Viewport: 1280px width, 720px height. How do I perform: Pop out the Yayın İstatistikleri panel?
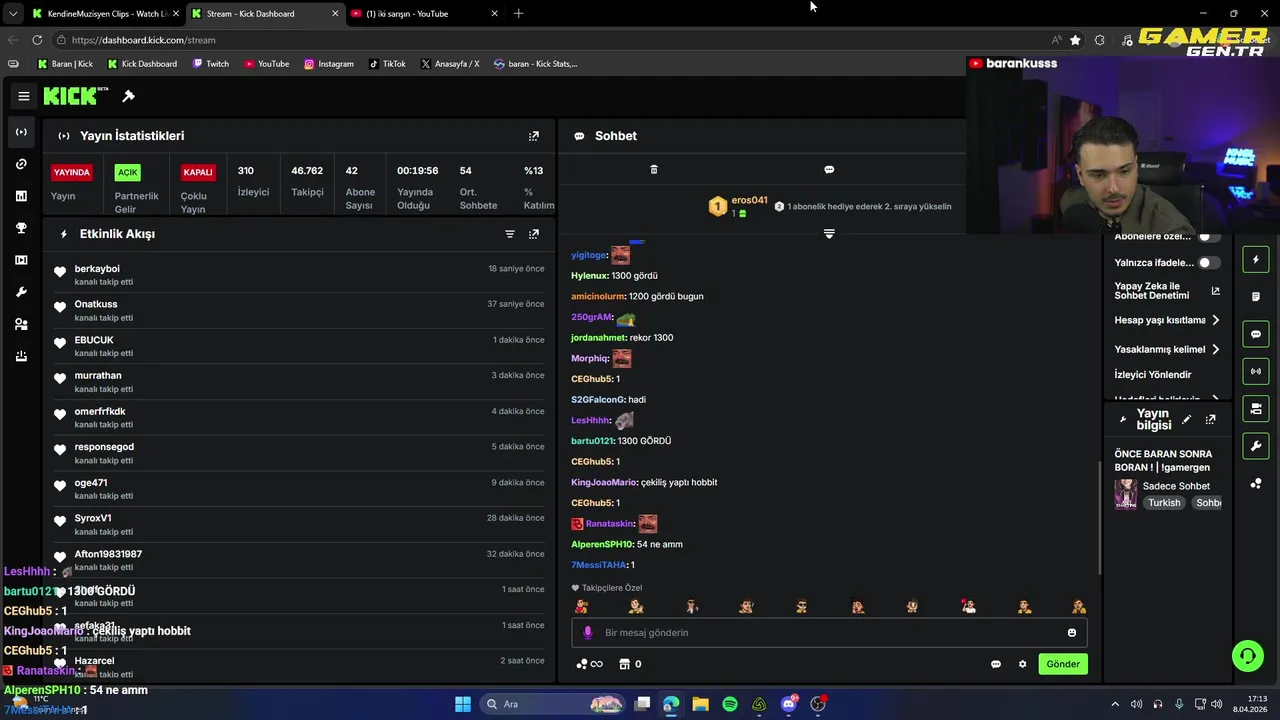[x=534, y=136]
